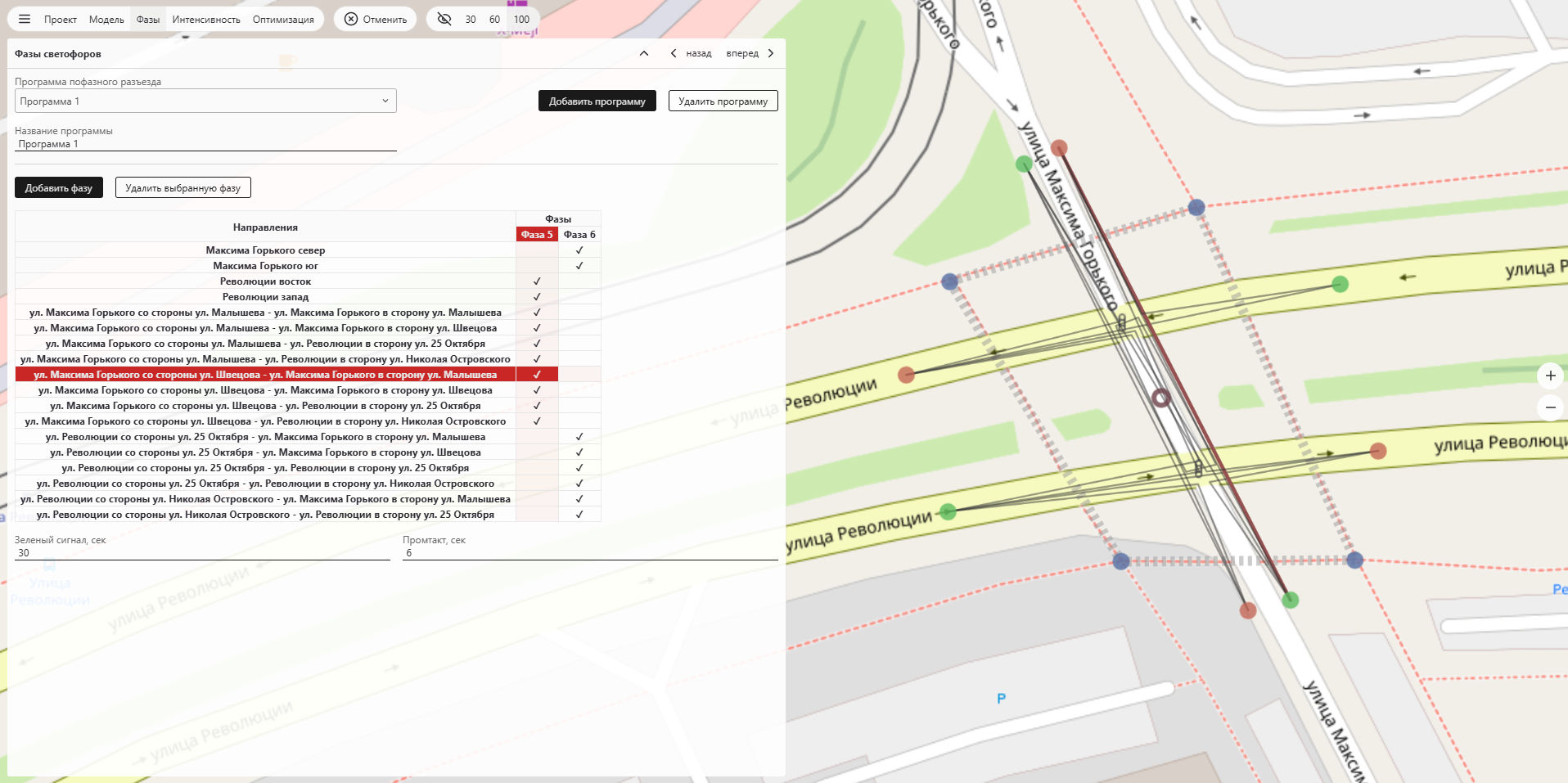Edit the Промтакт seconds field
This screenshot has height=783, width=1568.
coord(590,553)
